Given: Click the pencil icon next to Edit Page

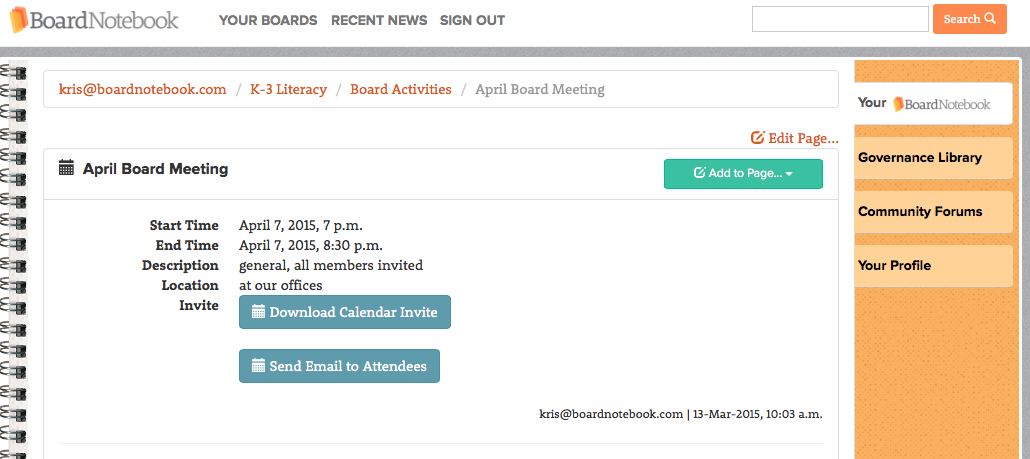Looking at the screenshot, I should pyautogui.click(x=757, y=138).
